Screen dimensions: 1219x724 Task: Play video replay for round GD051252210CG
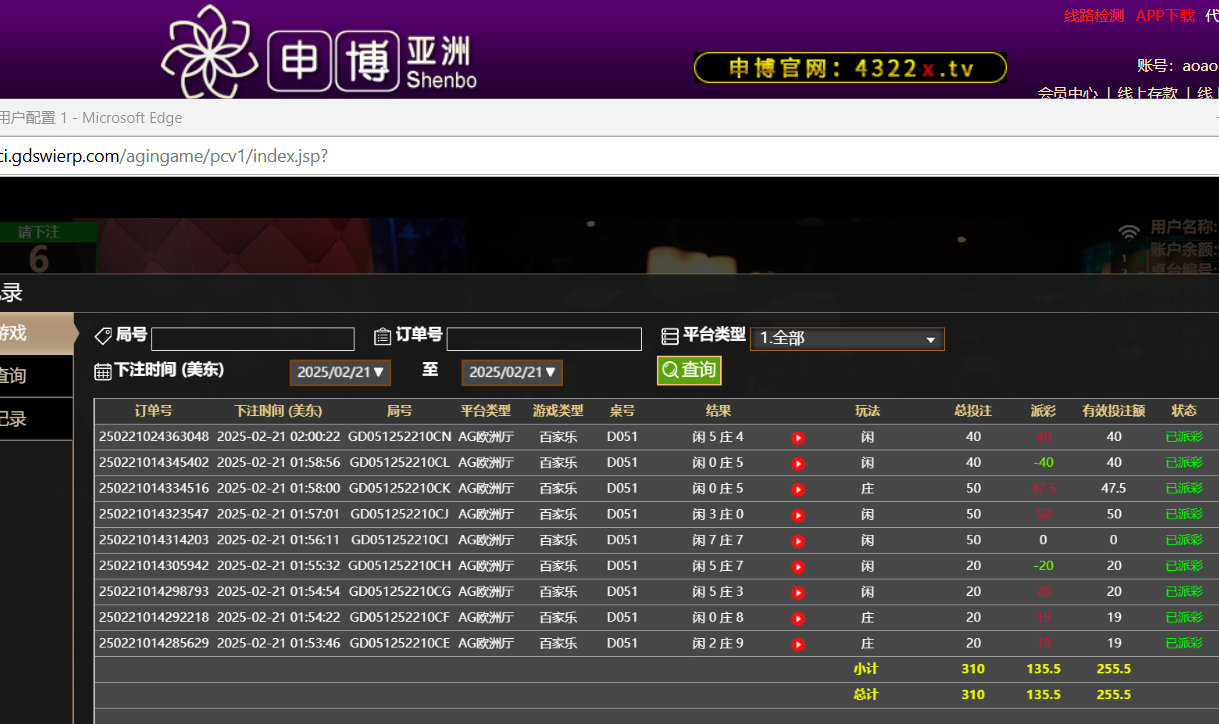[x=798, y=593]
